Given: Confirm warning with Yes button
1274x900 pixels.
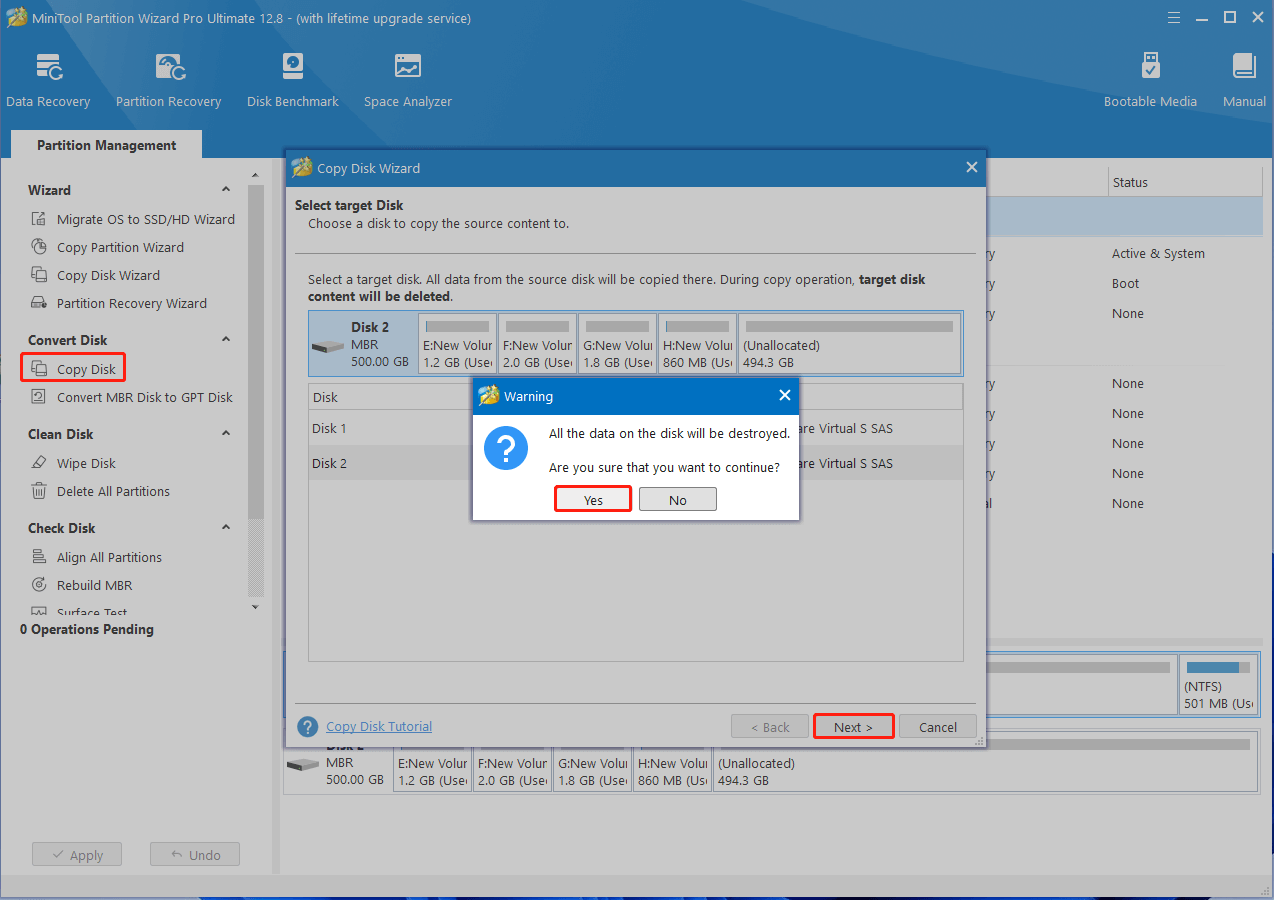Looking at the screenshot, I should (x=593, y=500).
